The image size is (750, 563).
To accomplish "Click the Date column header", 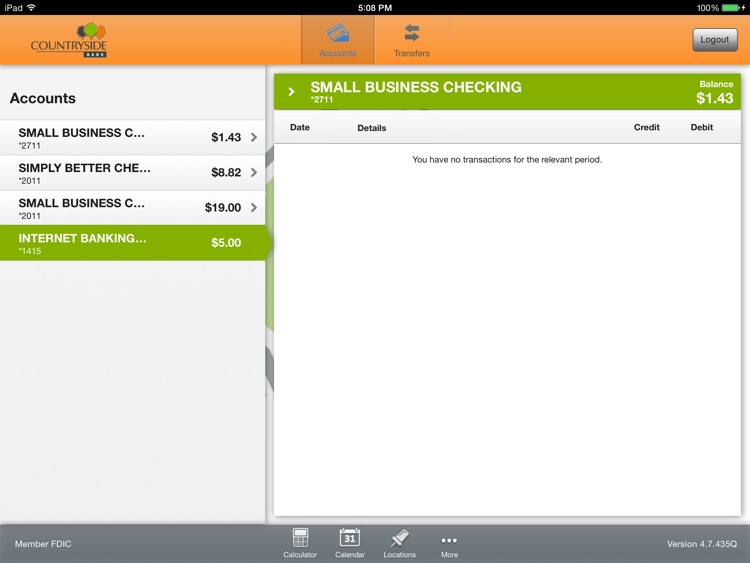I will (x=300, y=127).
